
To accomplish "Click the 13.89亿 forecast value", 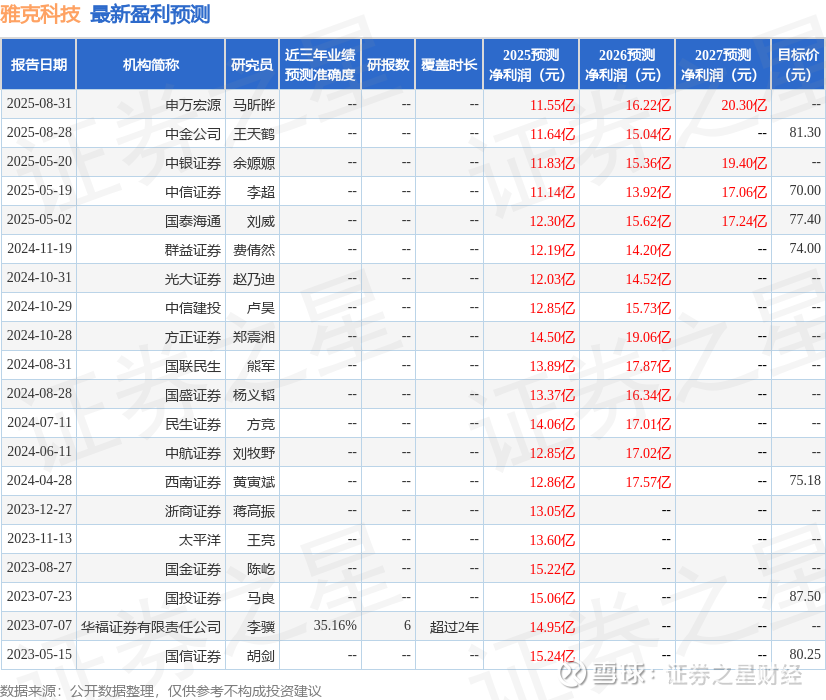I will point(552,366).
